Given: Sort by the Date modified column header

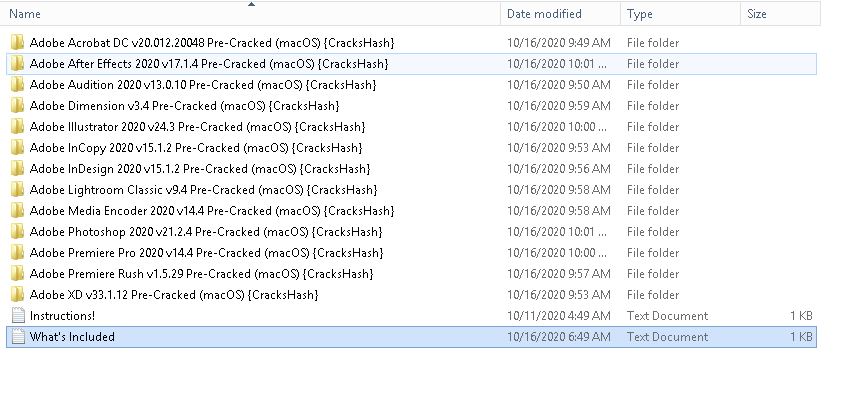Looking at the screenshot, I should [x=544, y=14].
